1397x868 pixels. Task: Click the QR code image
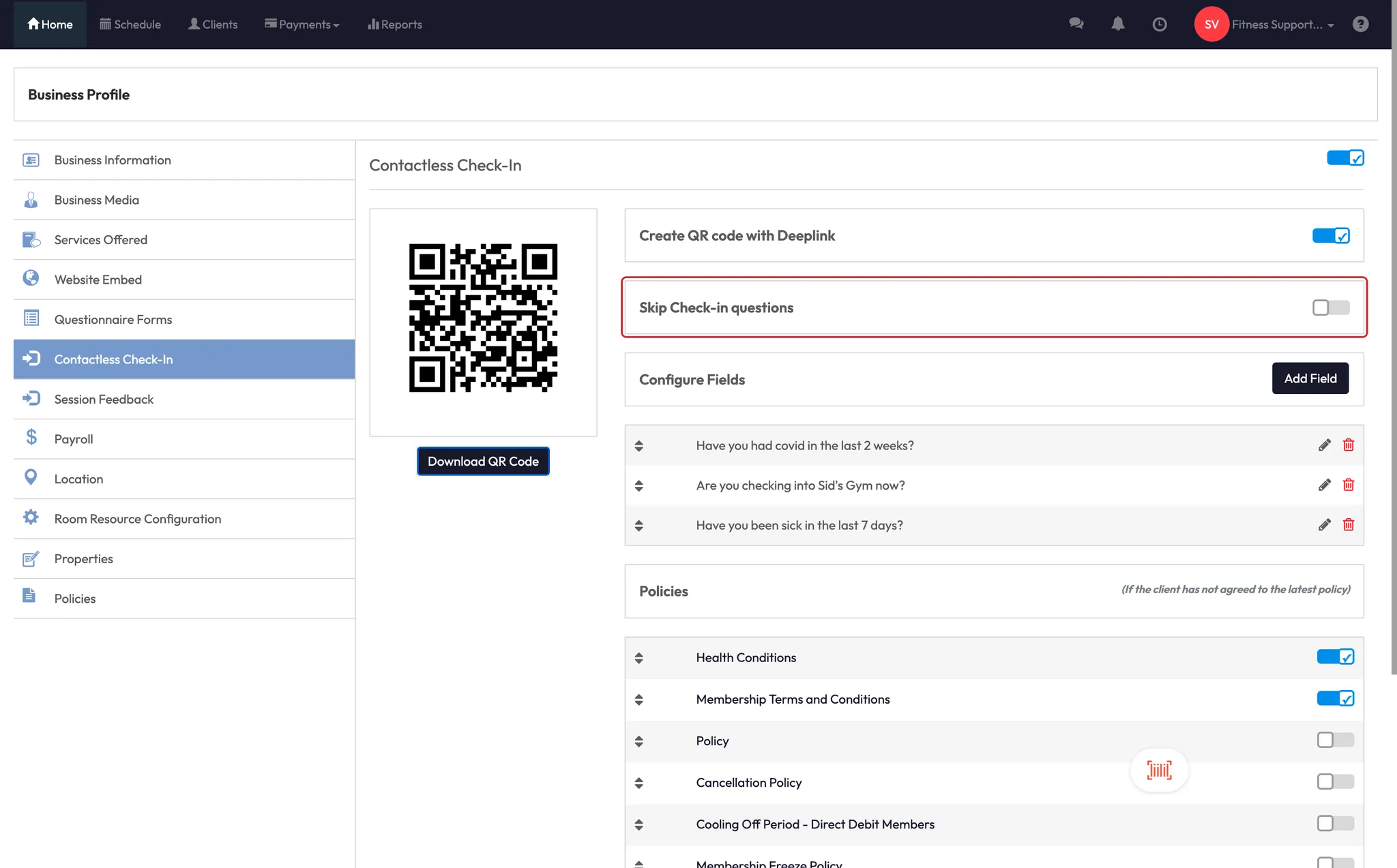483,318
